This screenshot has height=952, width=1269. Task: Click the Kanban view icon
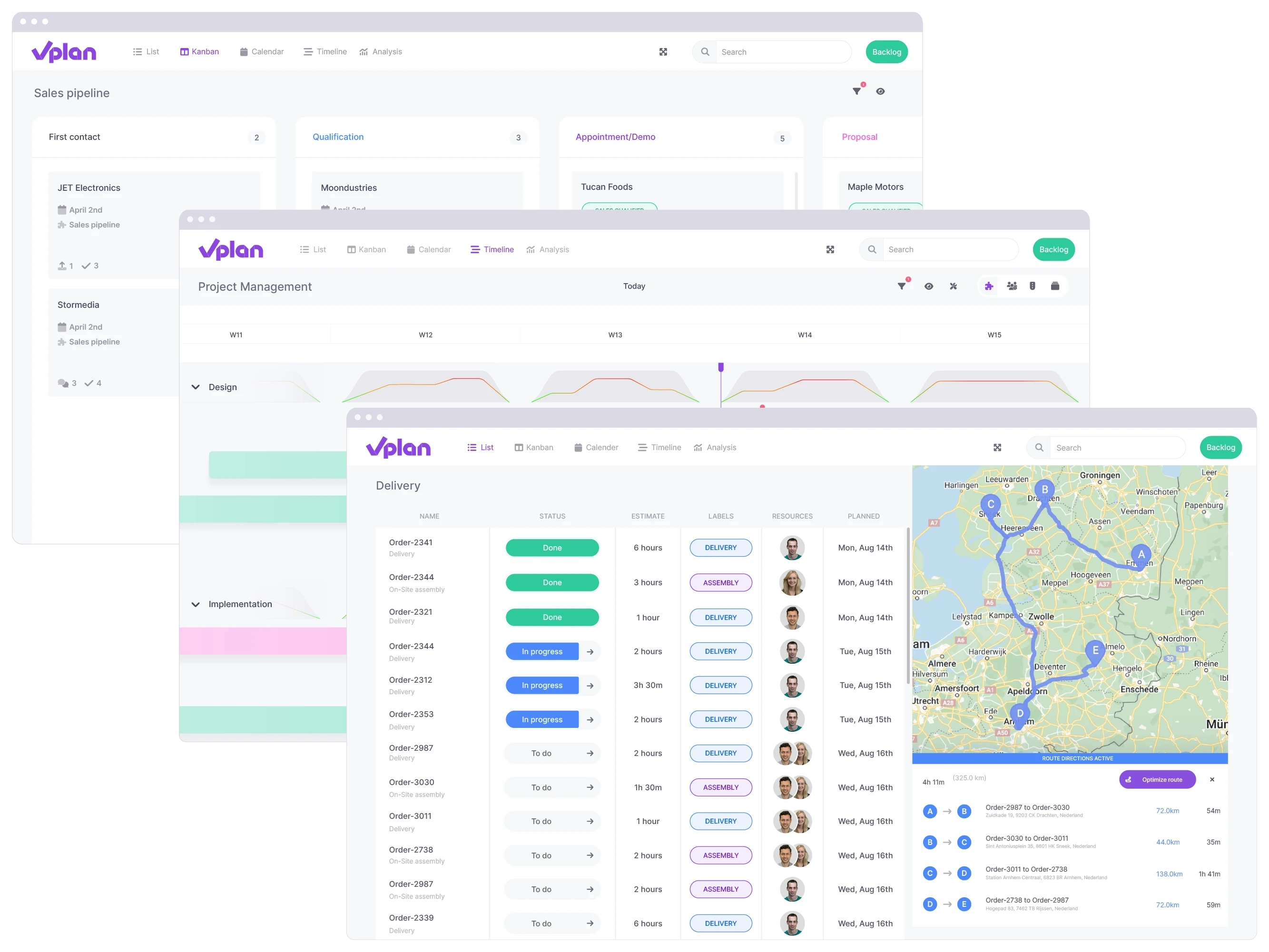click(185, 51)
